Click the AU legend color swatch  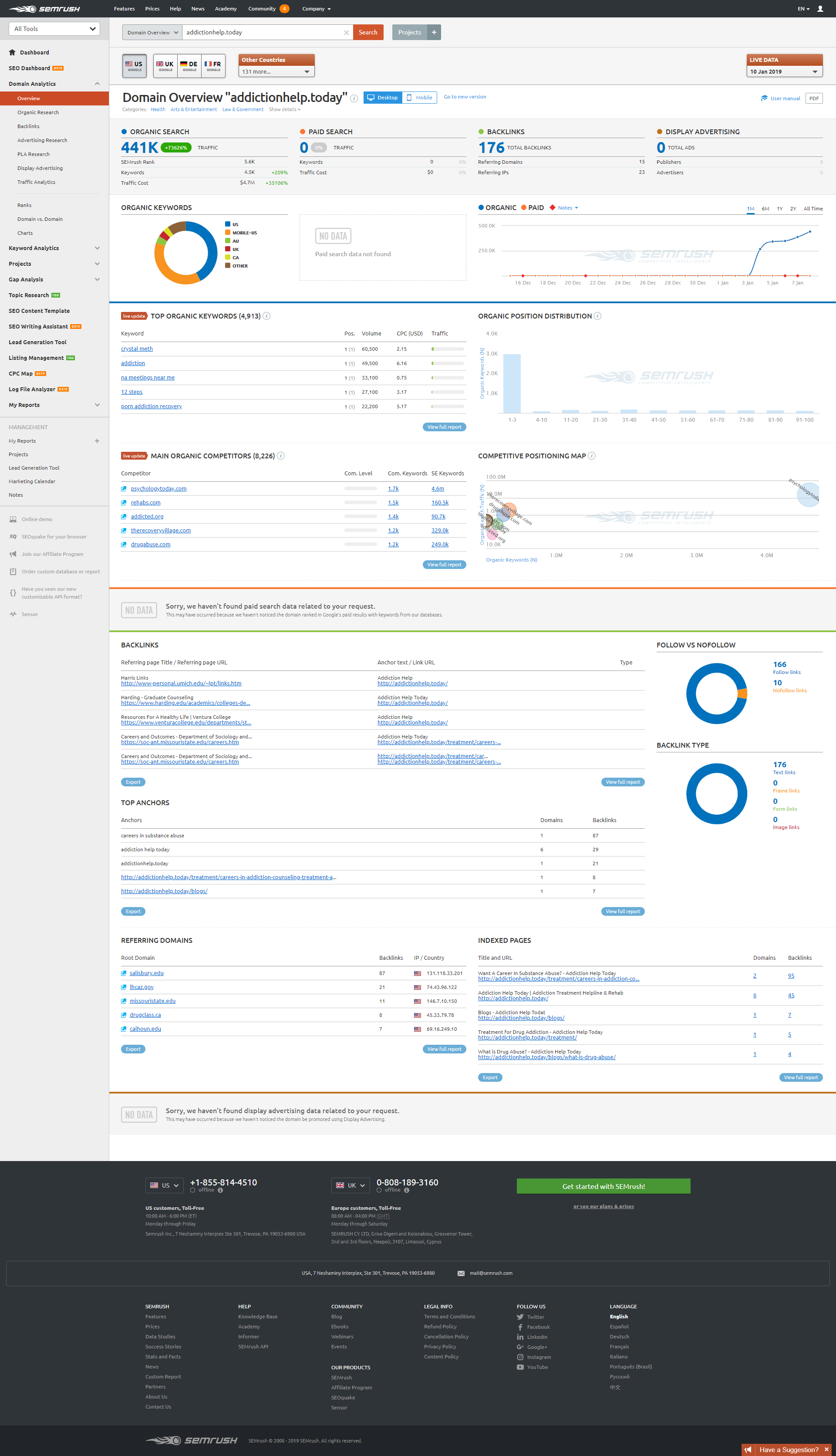coord(227,240)
